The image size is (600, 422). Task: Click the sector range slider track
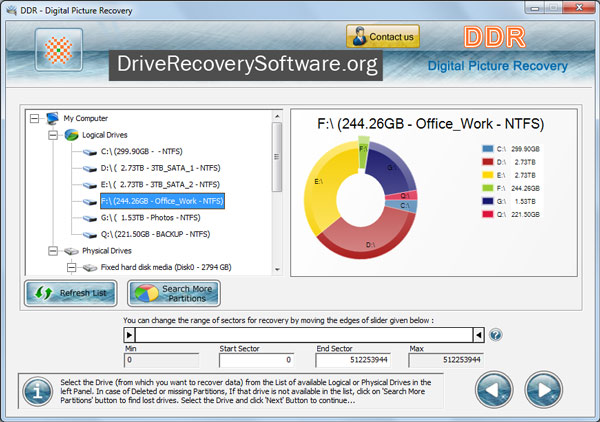[x=304, y=335]
